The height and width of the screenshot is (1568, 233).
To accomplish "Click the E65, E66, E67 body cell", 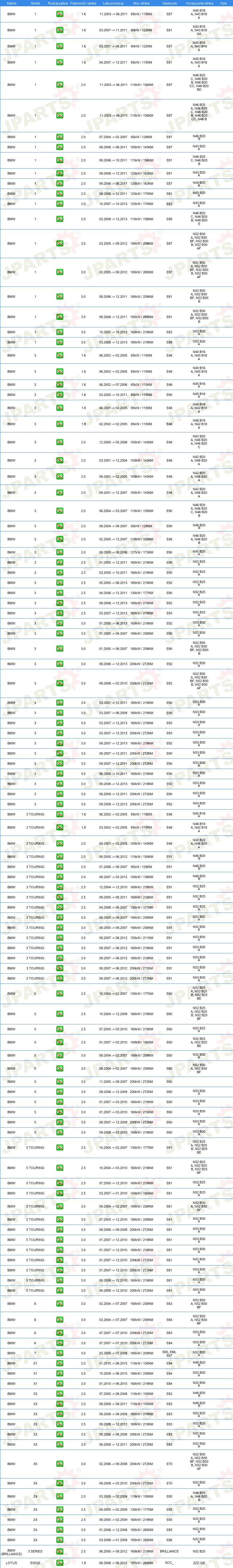I will [169, 1353].
